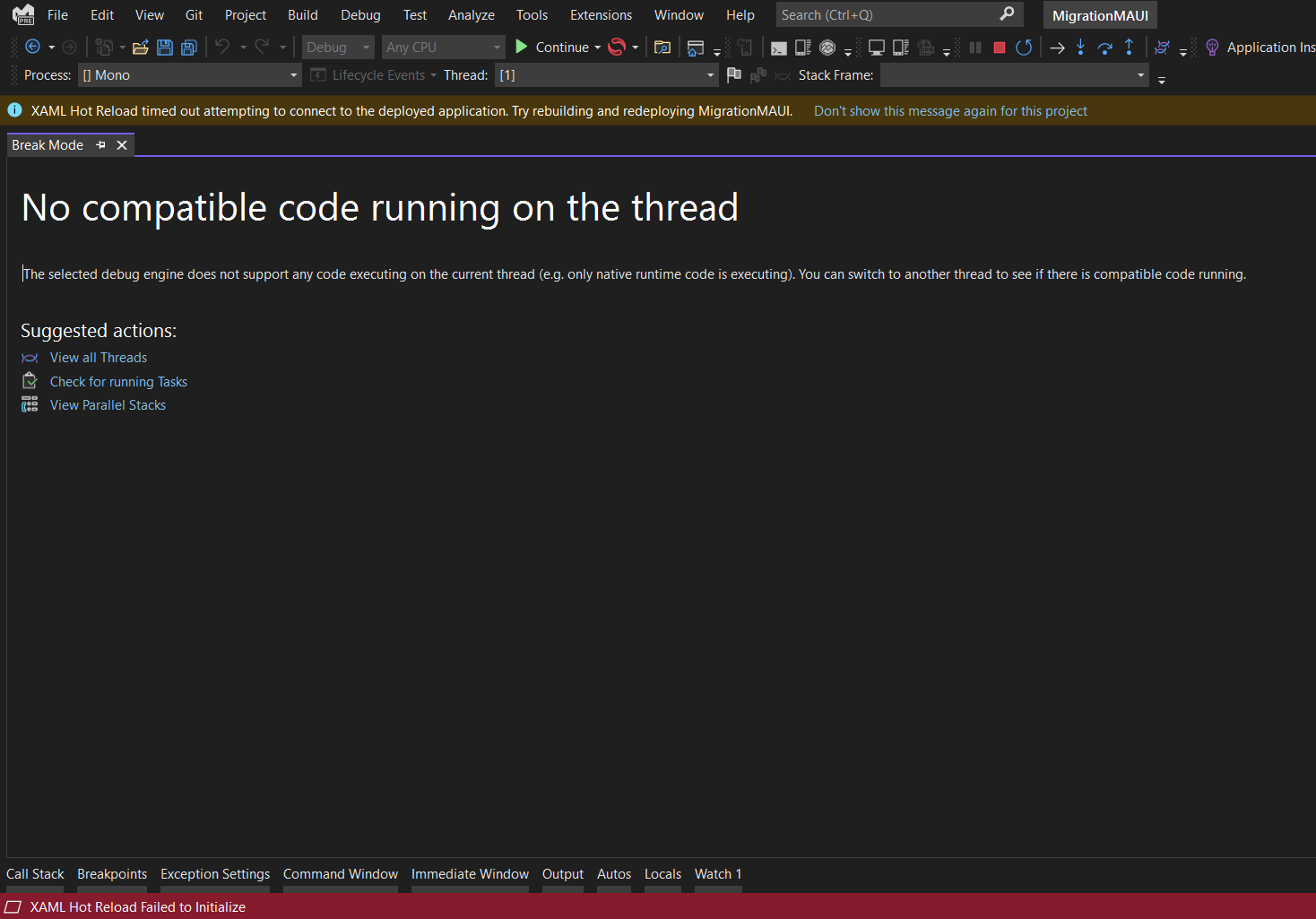The height and width of the screenshot is (919, 1316).
Task: Click the Application Insights lightbulb icon
Action: point(1211,47)
